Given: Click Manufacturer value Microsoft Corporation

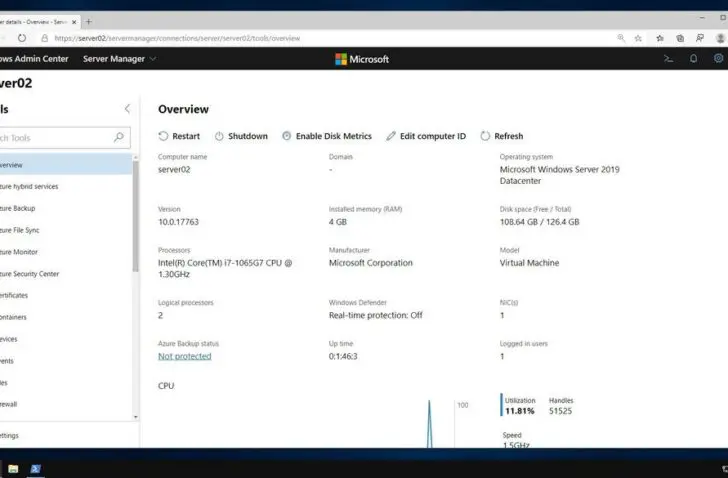Looking at the screenshot, I should [370, 263].
